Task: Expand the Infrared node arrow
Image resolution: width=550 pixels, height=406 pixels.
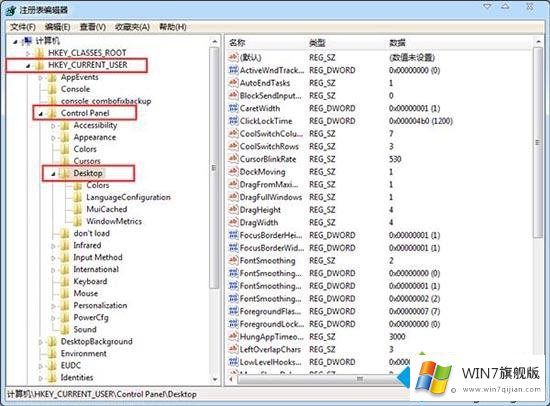Action: (x=53, y=246)
